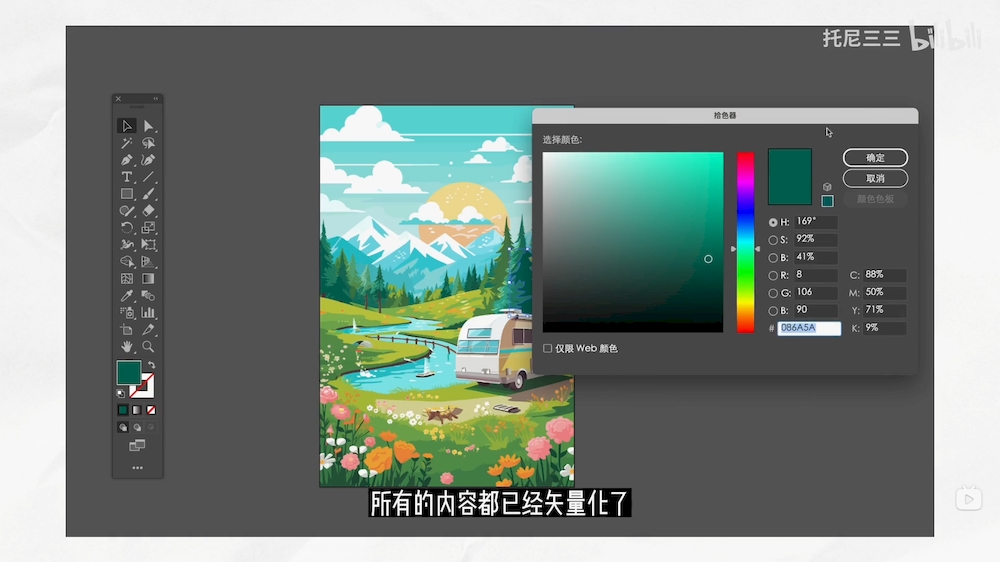Image resolution: width=1000 pixels, height=562 pixels.
Task: Select the S saturation radio button
Action: point(773,240)
